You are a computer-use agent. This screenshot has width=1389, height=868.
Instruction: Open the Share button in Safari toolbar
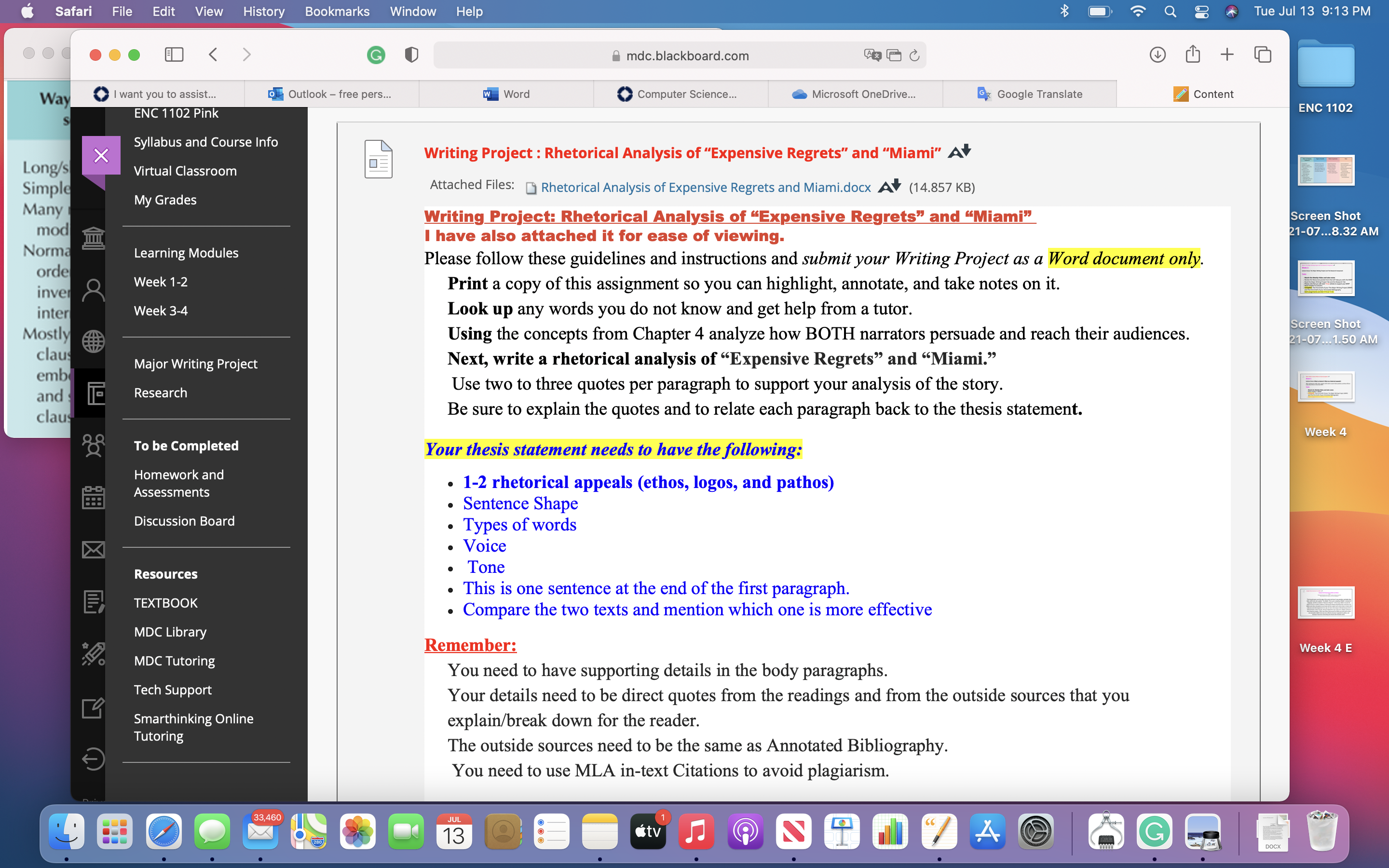[x=1193, y=54]
